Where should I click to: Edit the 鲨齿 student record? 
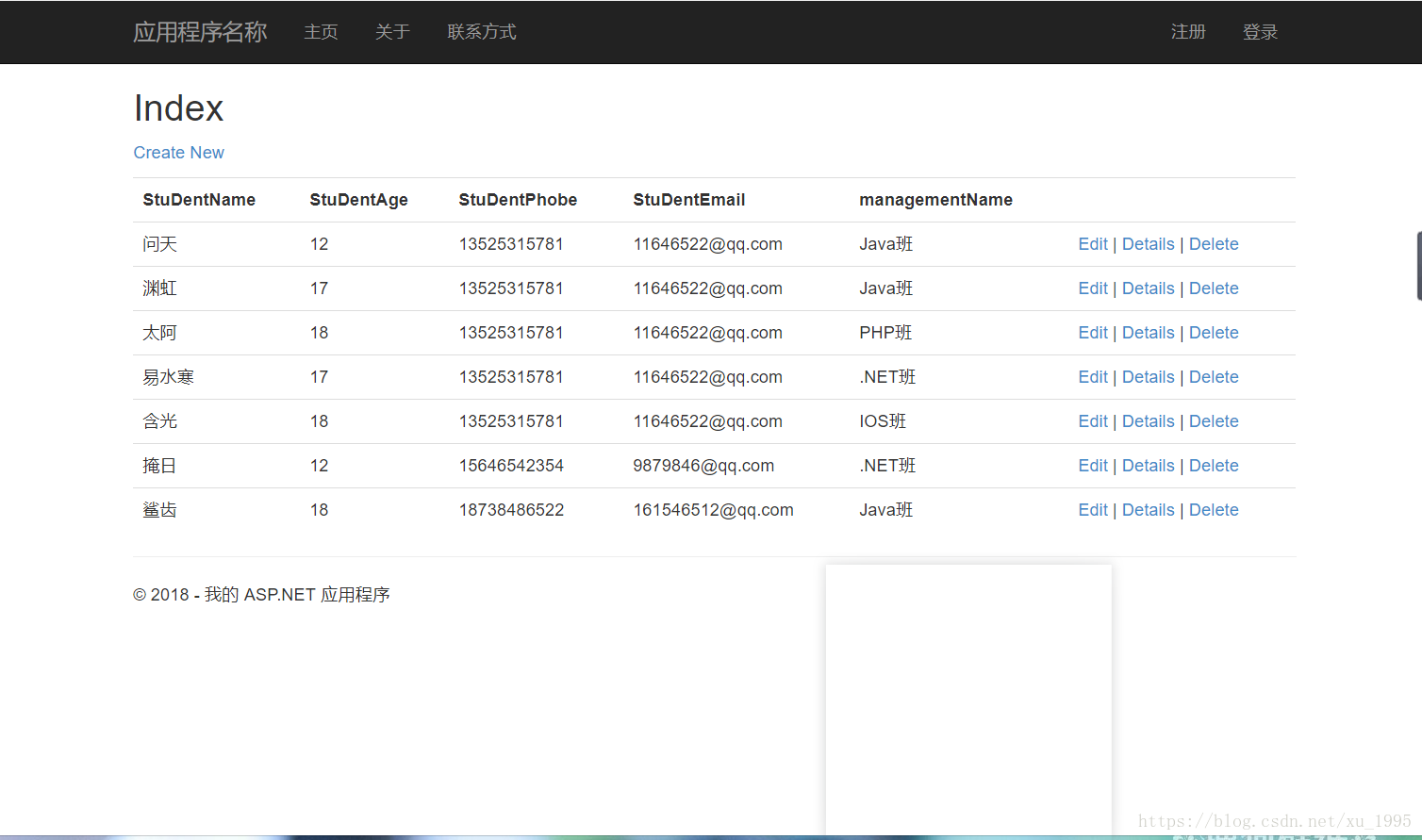tap(1093, 510)
